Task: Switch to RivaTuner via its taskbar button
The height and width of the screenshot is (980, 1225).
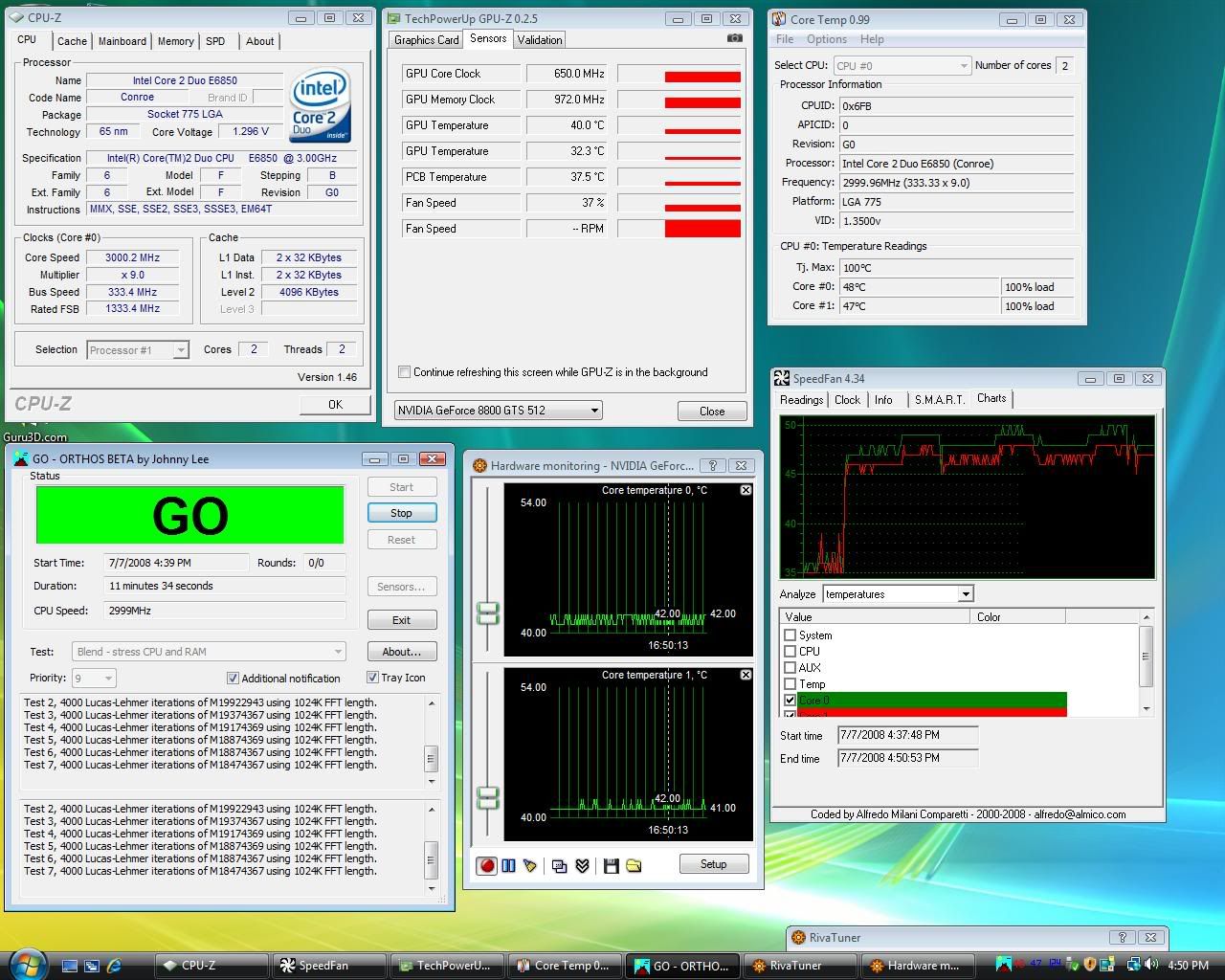Action: (801, 966)
